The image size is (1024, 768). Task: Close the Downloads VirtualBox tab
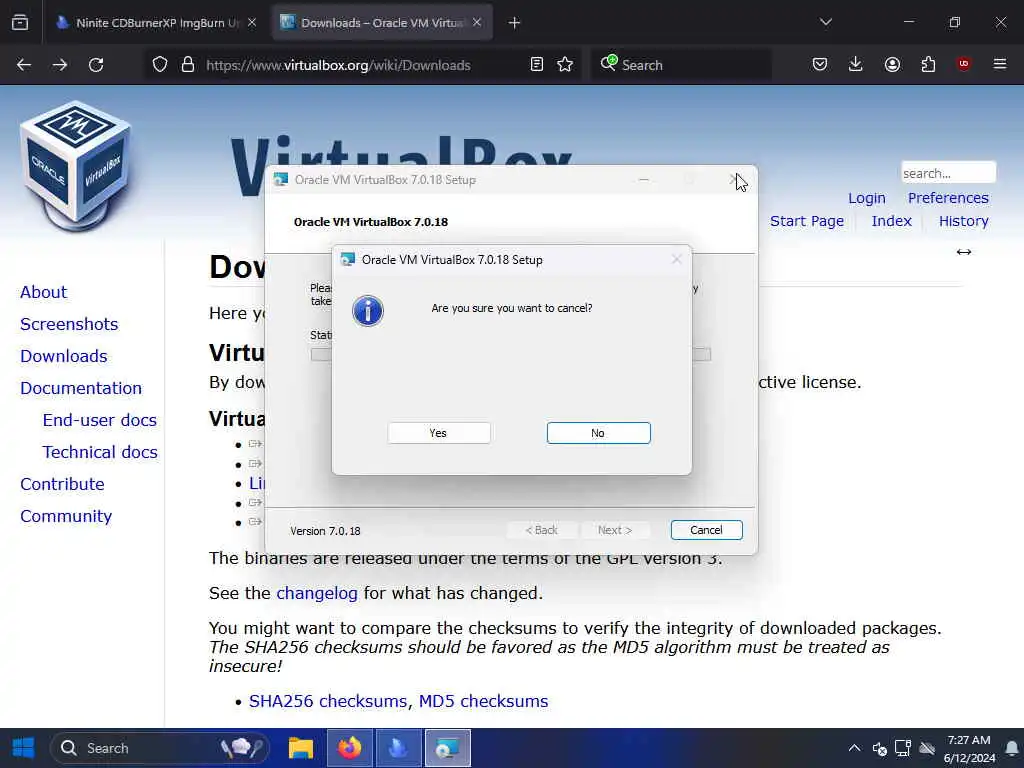[x=477, y=23]
